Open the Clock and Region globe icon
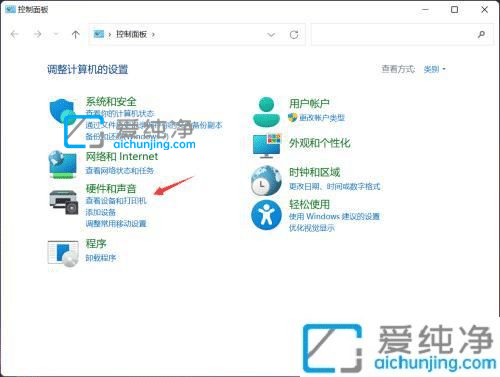 [266, 180]
